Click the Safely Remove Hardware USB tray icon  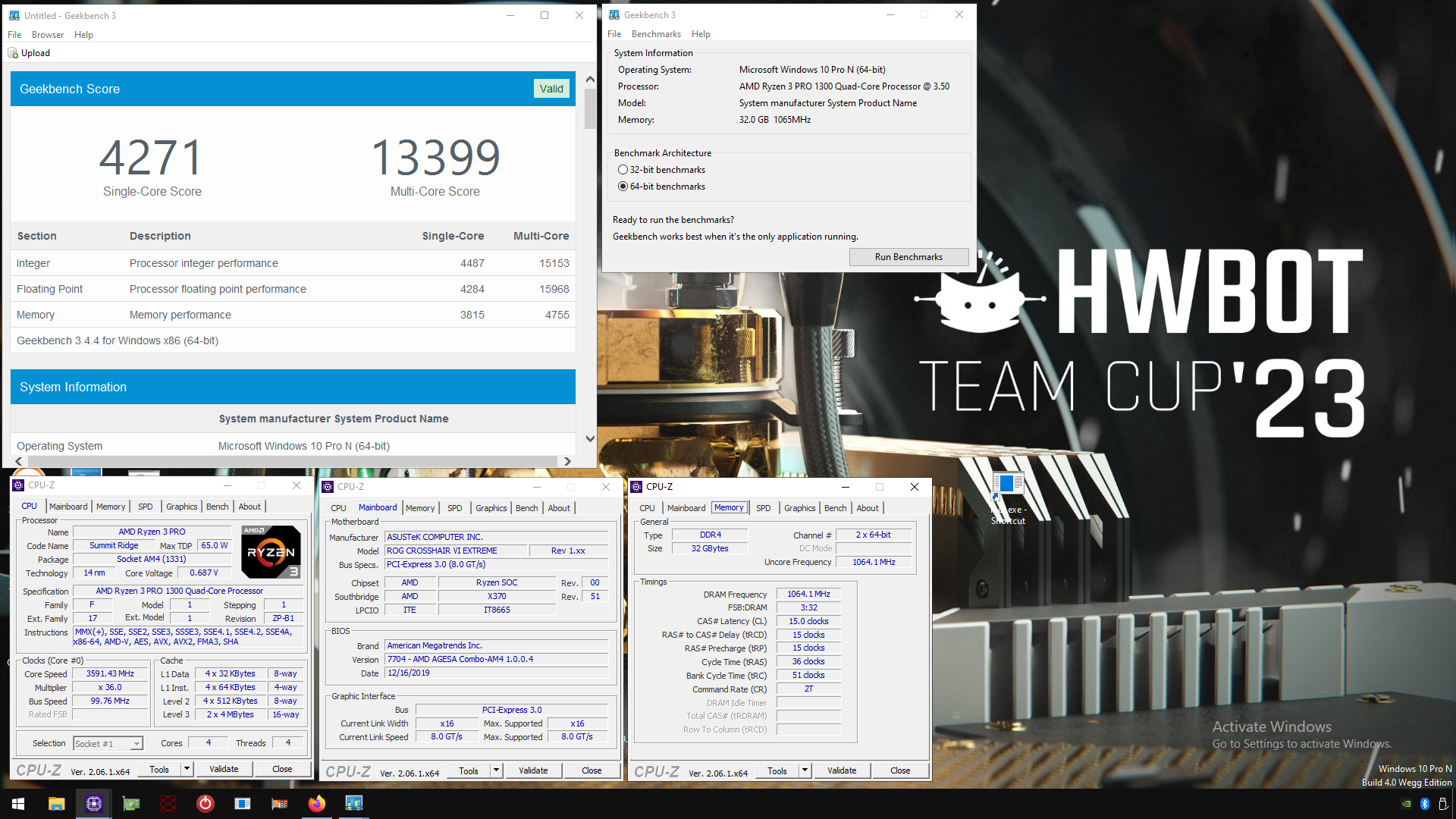1443,804
